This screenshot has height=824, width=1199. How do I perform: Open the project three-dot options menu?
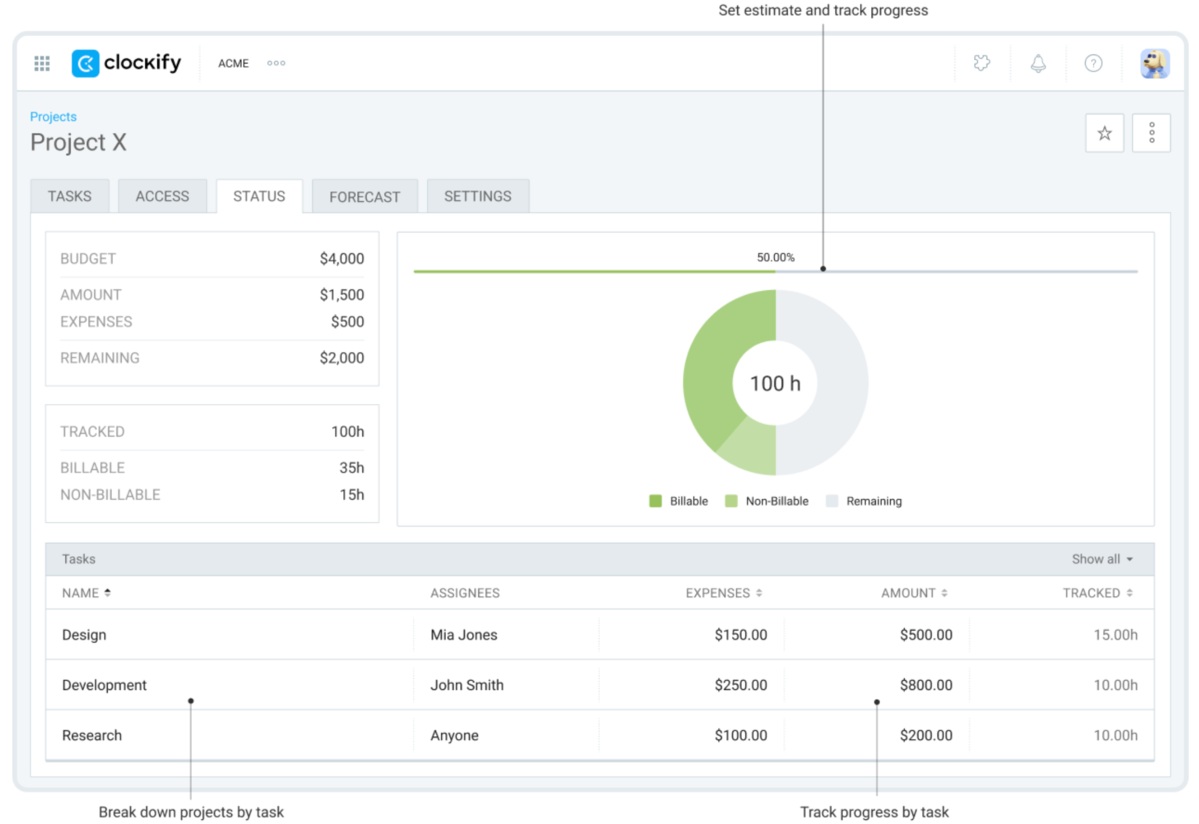(x=1152, y=134)
